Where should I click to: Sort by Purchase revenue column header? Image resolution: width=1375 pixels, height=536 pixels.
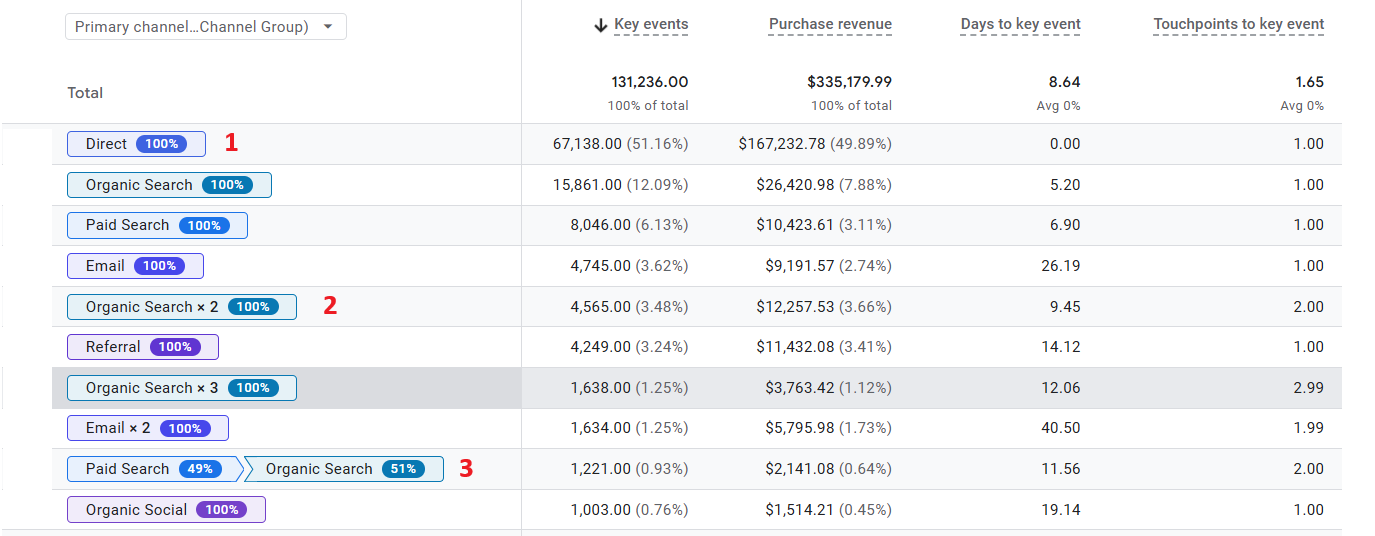[x=830, y=25]
